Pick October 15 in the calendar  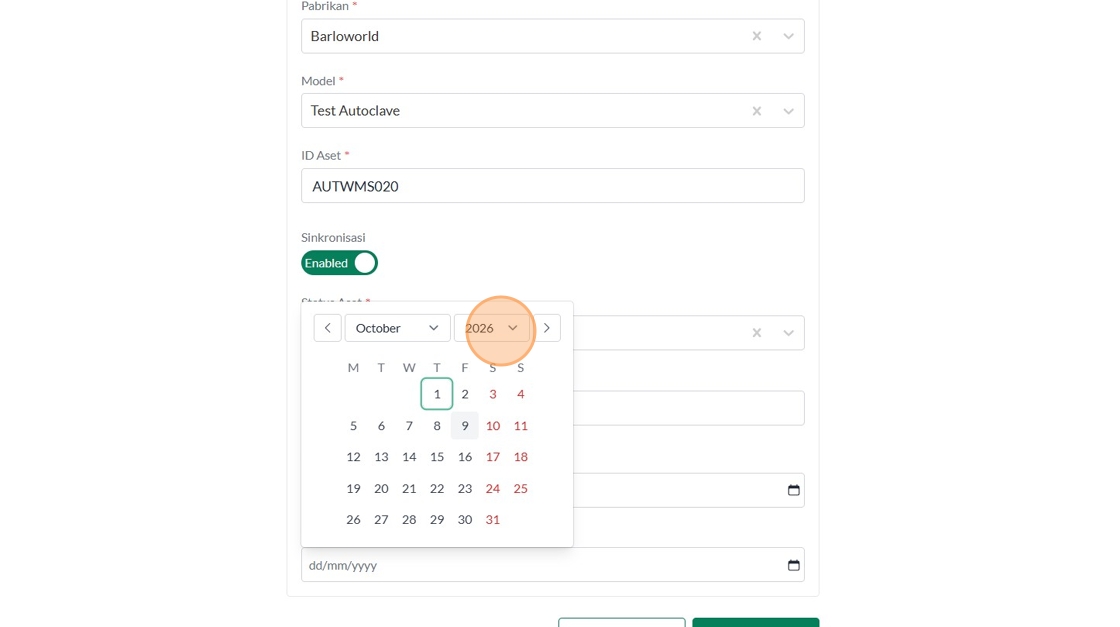tap(437, 457)
